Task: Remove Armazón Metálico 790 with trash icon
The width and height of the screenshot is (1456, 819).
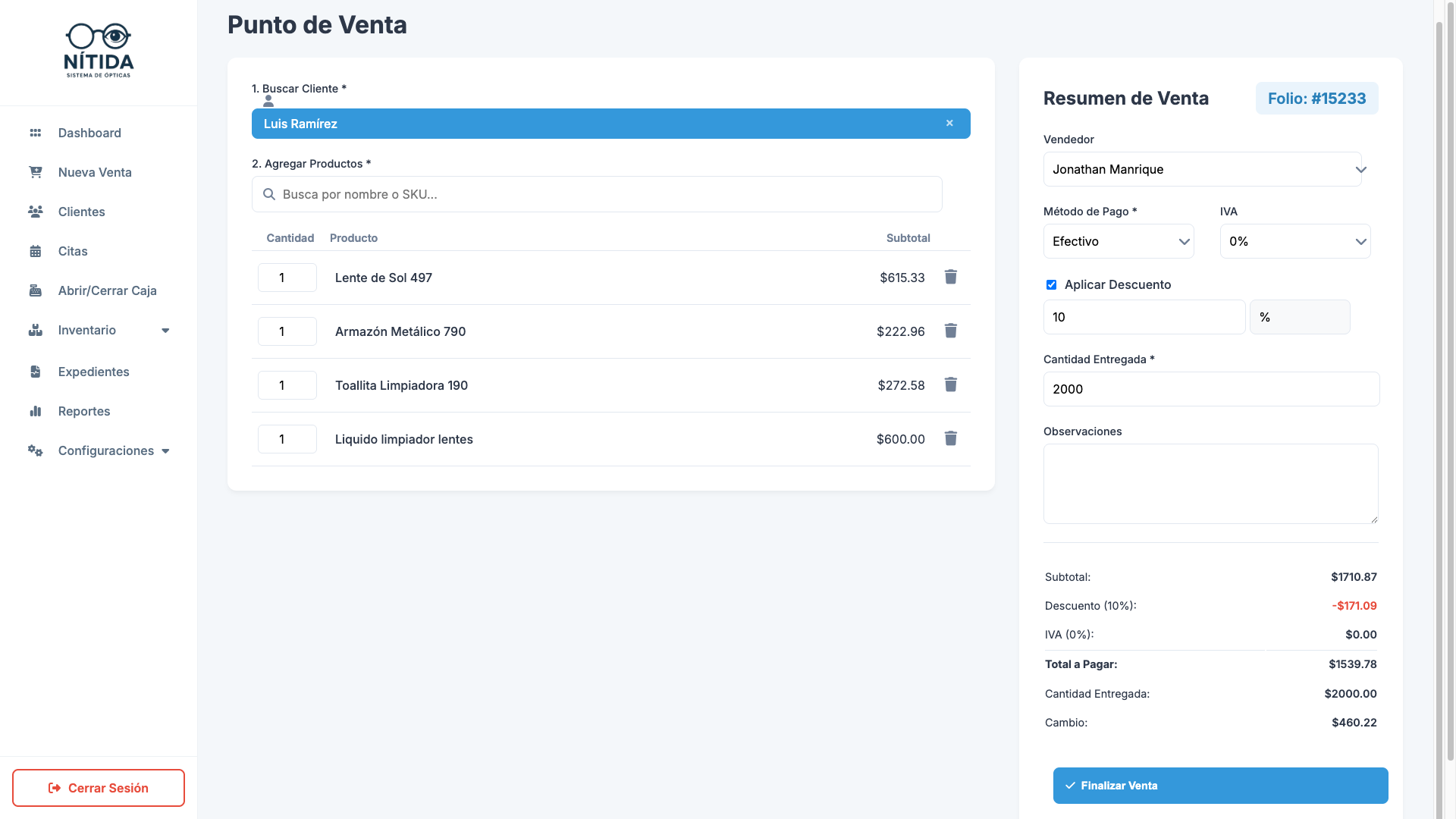Action: 950,331
